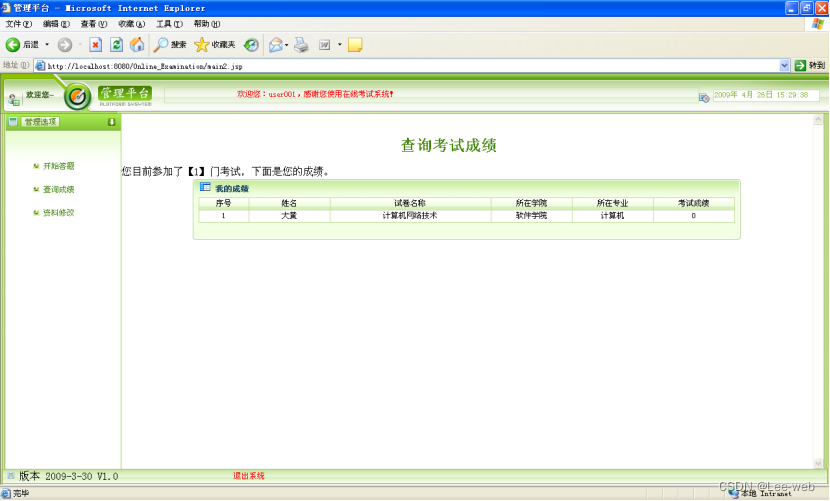This screenshot has width=830, height=501.
Task: Open dropdown arrow after Word edit icon
Action: [x=340, y=45]
